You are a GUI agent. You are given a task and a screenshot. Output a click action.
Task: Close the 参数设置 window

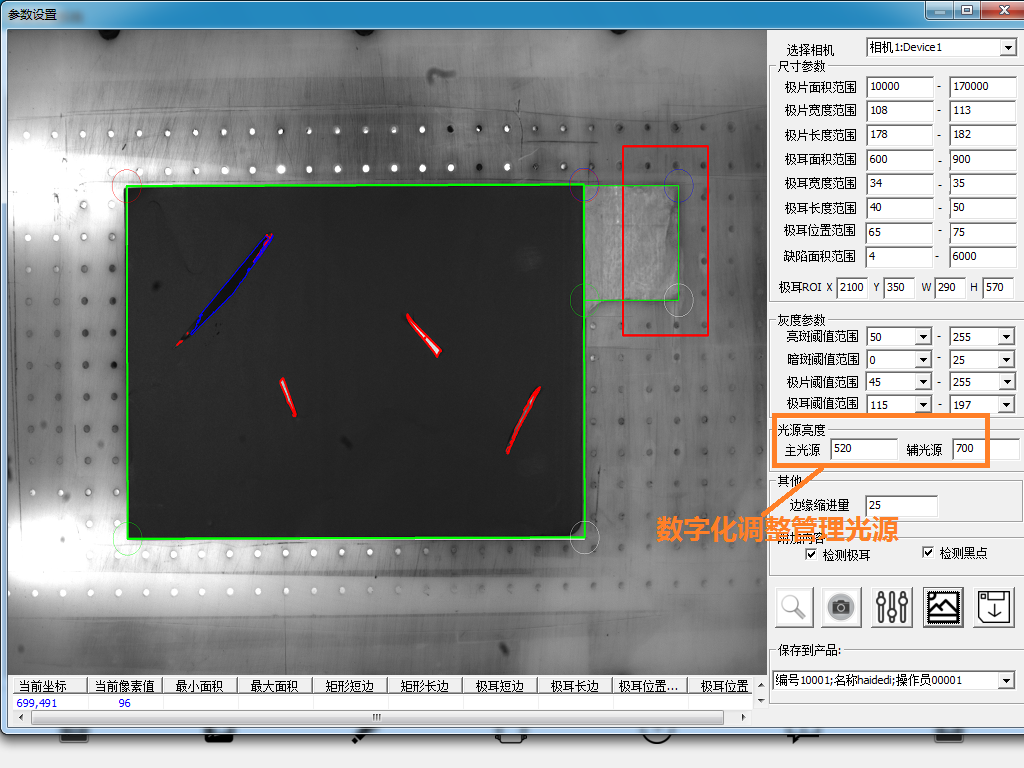point(1000,10)
